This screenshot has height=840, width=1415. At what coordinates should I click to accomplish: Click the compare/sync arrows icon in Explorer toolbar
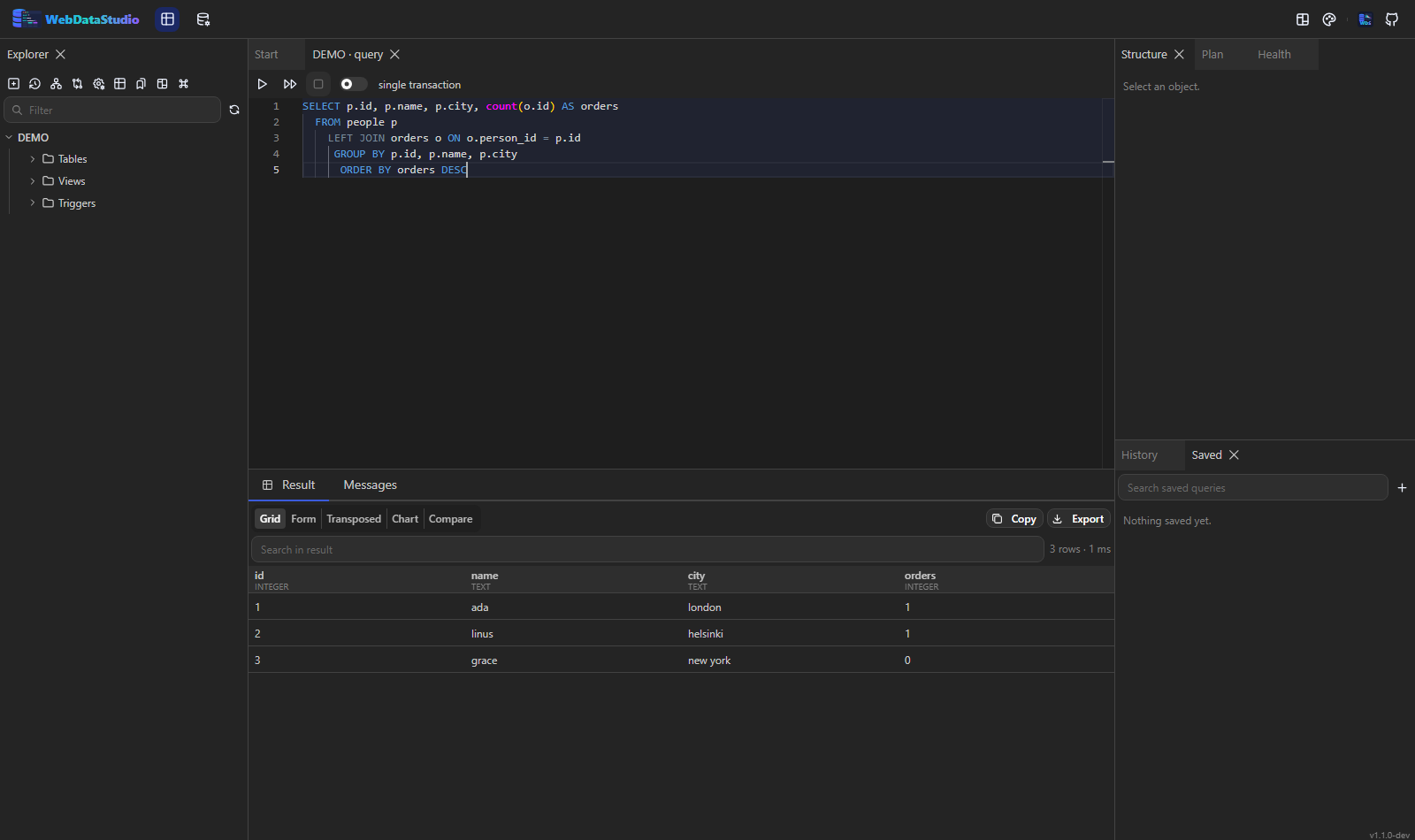[77, 84]
